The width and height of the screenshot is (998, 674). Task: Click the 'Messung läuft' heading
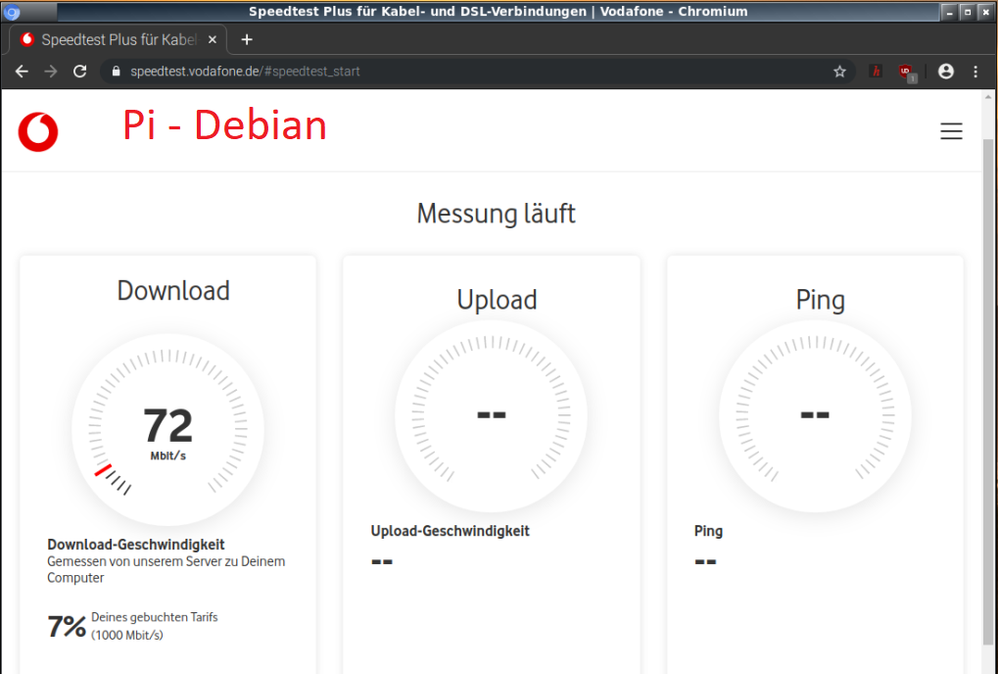496,214
